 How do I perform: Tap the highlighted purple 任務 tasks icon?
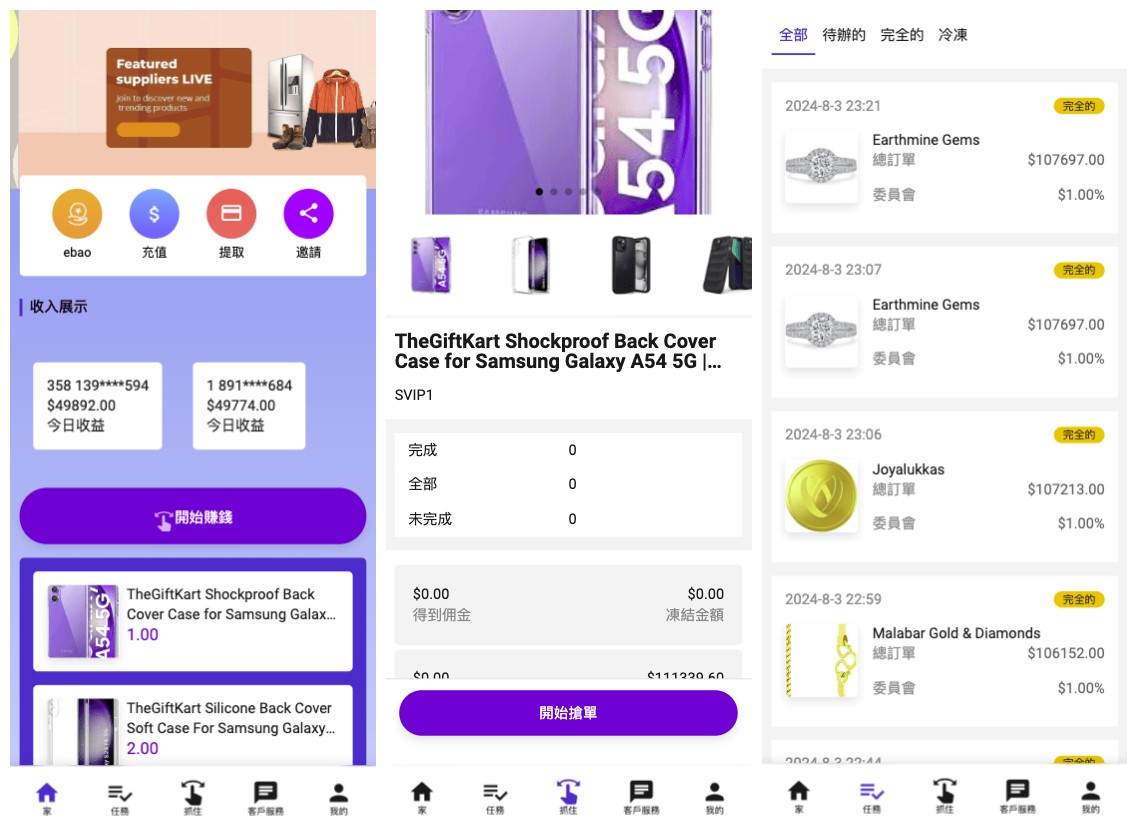point(872,795)
